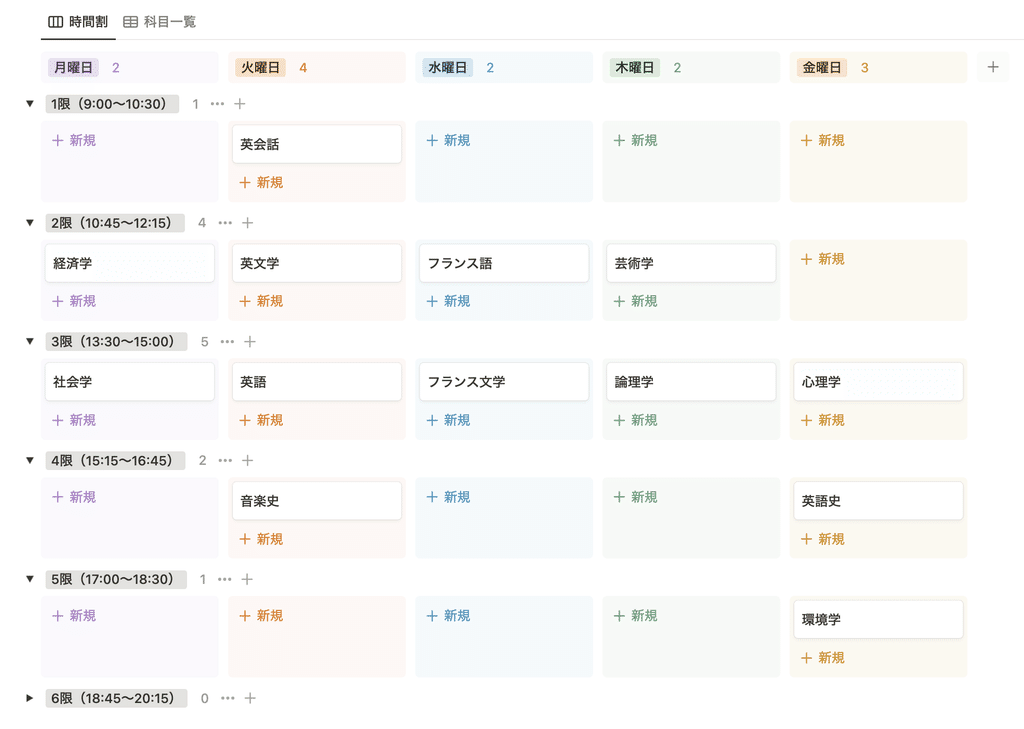Open the 論理学 card

(x=691, y=382)
